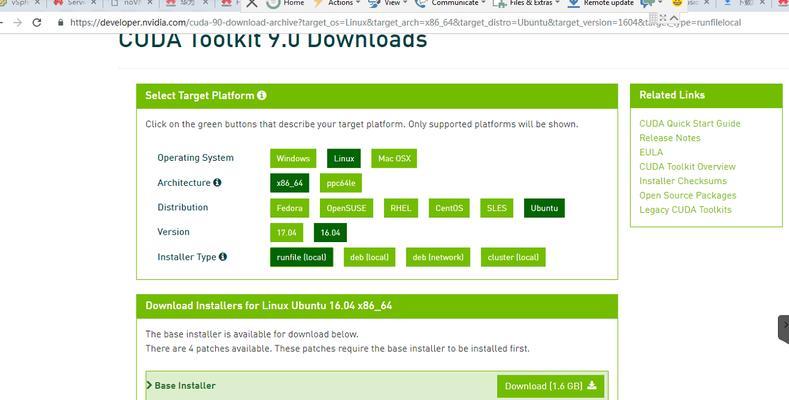
Task: Click text 'There are 4 patches available'
Action: coord(209,348)
